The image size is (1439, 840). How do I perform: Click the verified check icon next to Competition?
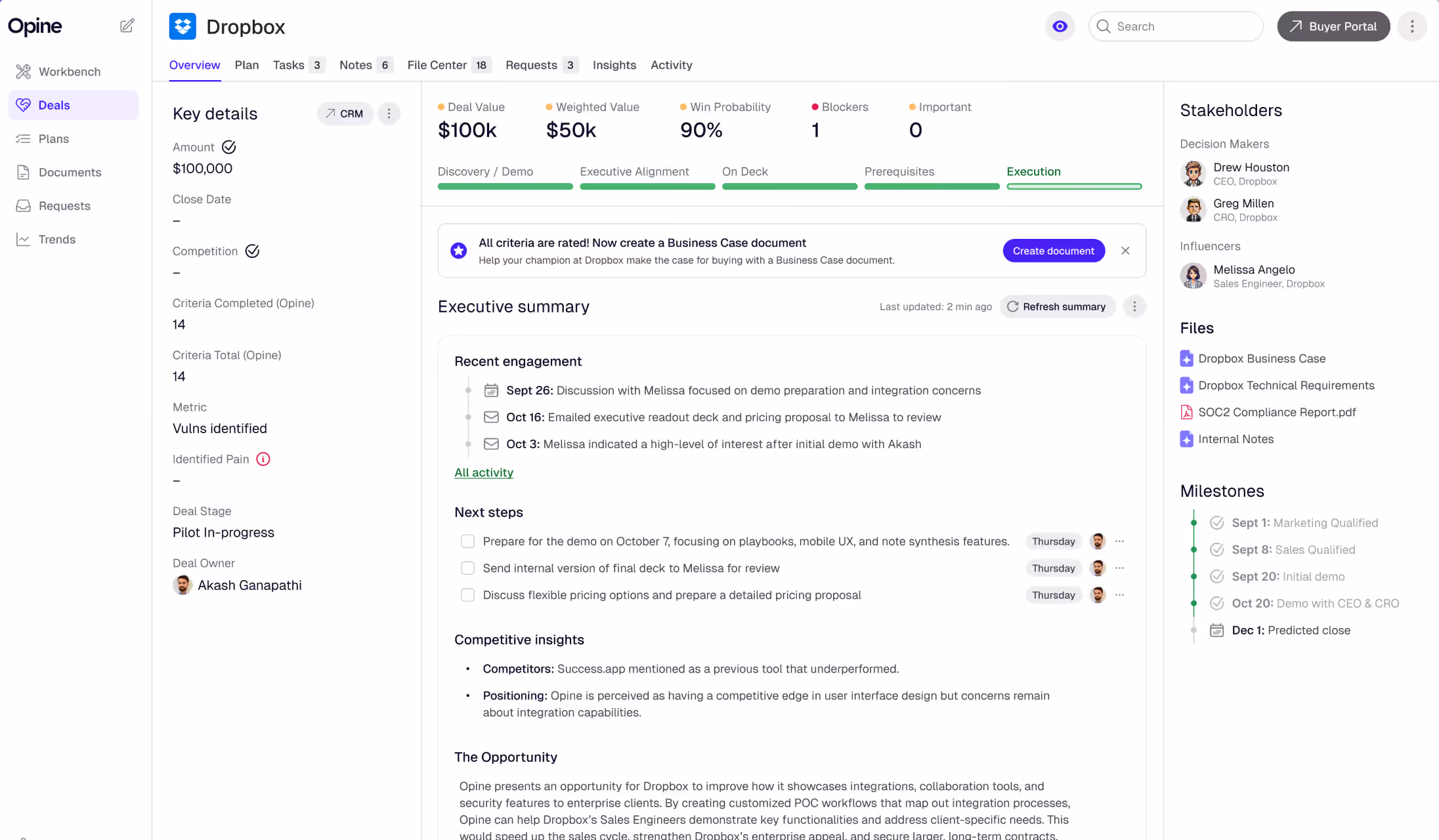[252, 251]
